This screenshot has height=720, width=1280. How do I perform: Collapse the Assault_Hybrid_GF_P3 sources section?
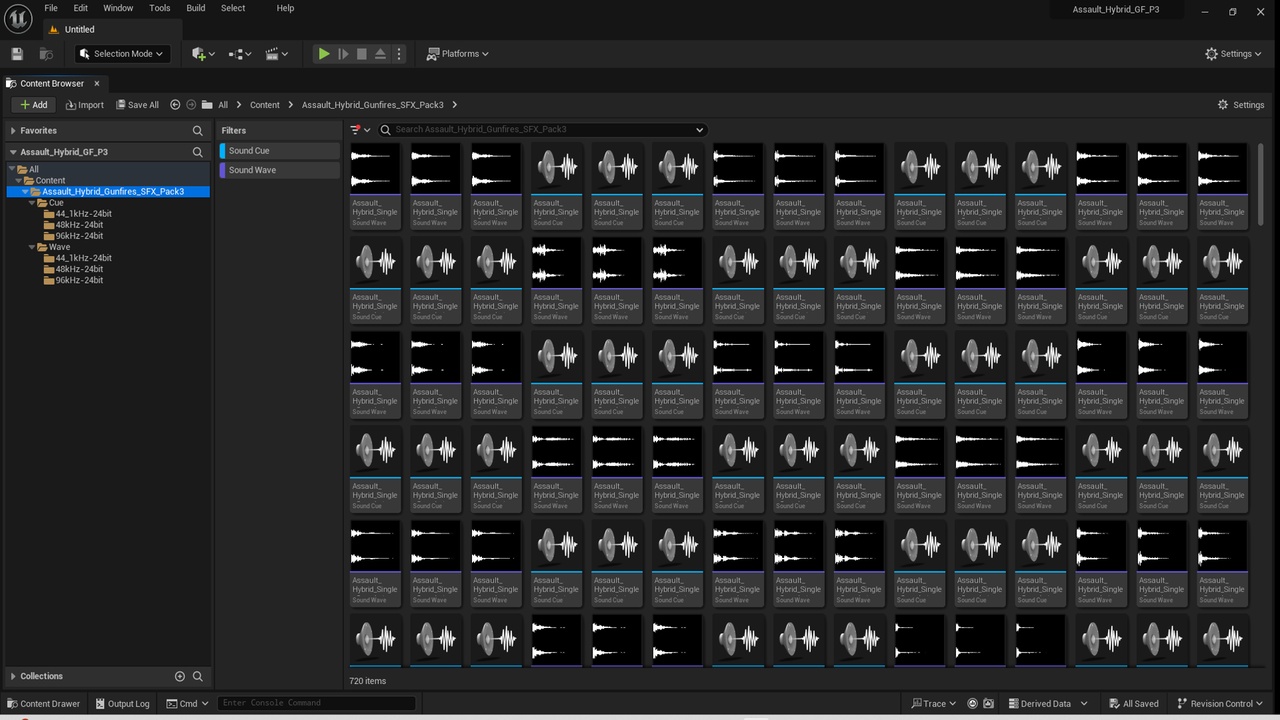[x=13, y=153]
